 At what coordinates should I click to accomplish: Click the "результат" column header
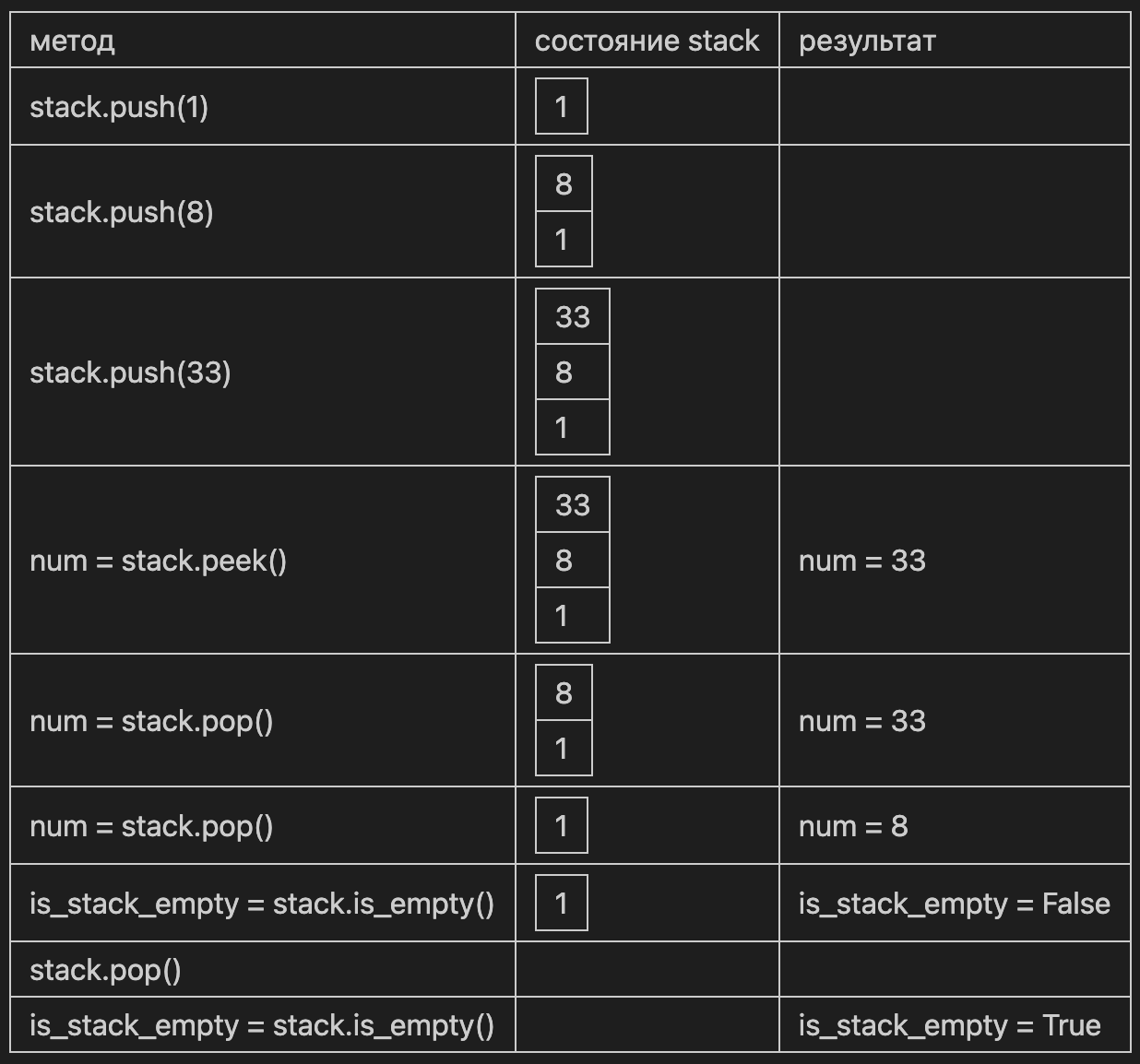click(867, 41)
